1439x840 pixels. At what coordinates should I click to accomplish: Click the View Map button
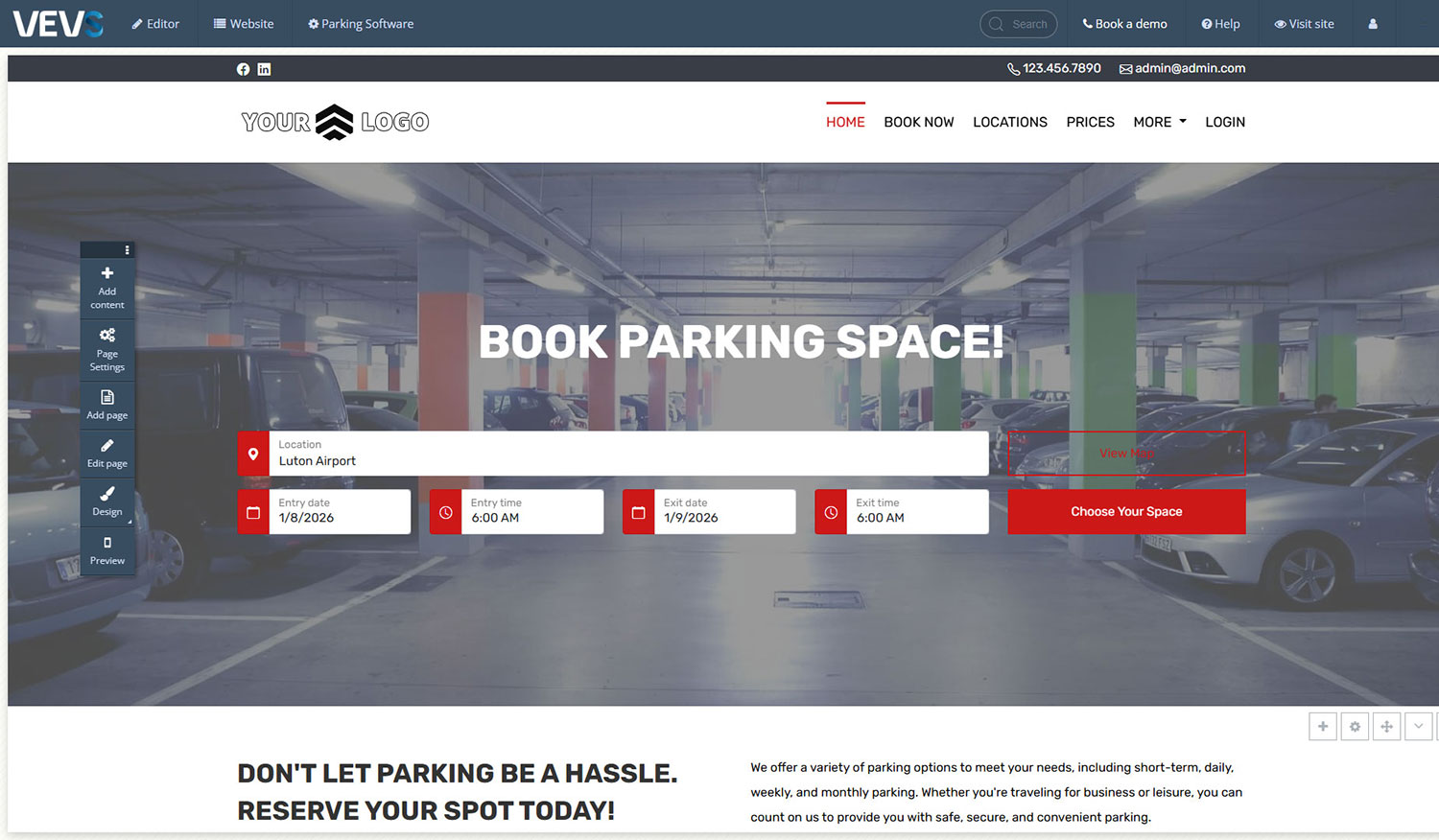pos(1126,454)
